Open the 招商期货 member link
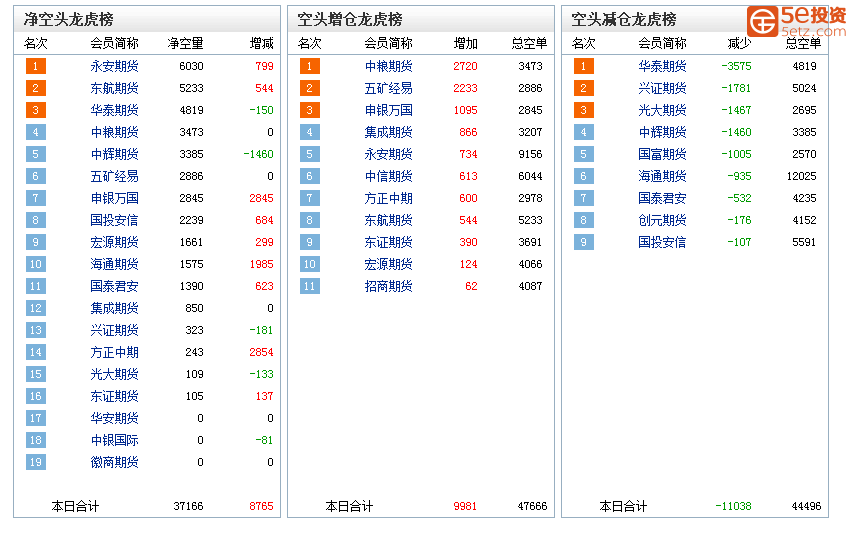 click(x=388, y=286)
